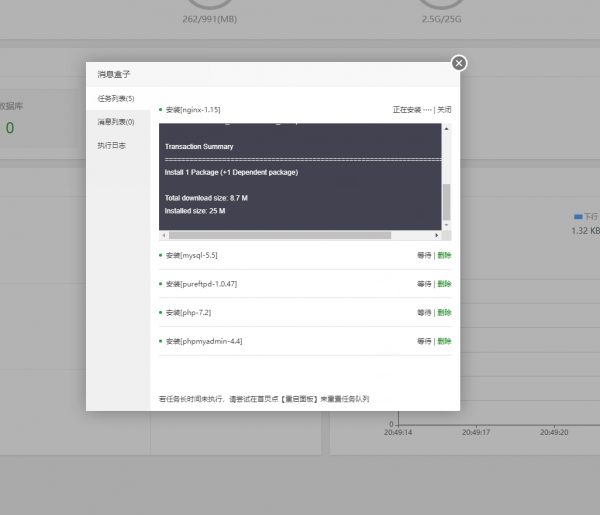Screen dimensions: 600x515
Task: Click the vertical scrollbar thumb in log
Action: tap(446, 202)
